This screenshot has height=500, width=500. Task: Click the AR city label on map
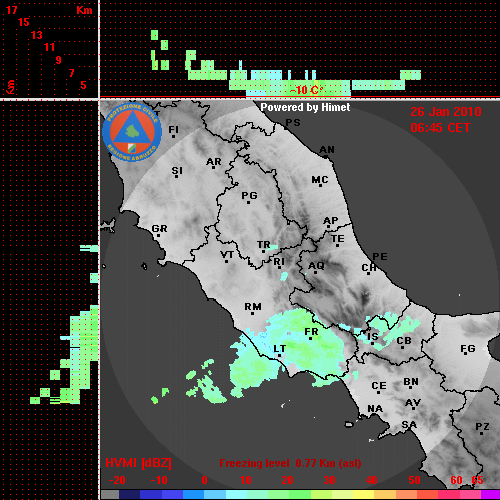point(214,162)
